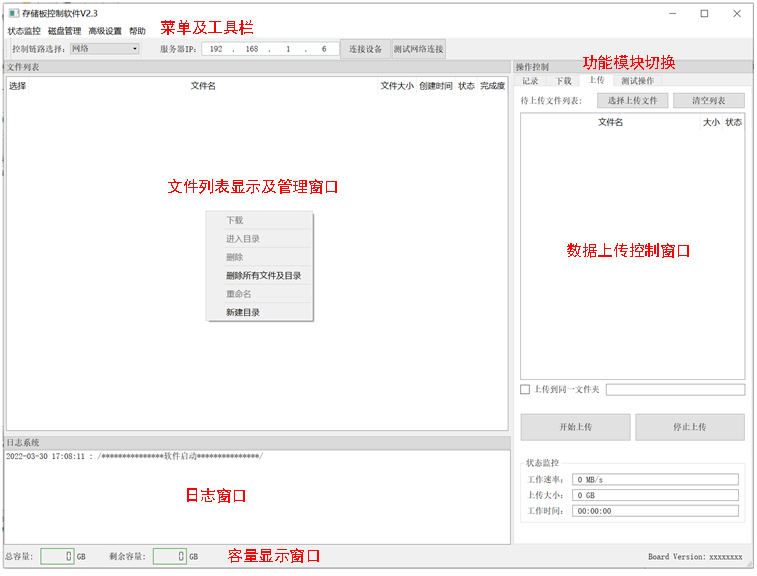This screenshot has width=757, height=576.
Task: Enable the 上传到同一文件夹 checkbox
Action: click(525, 390)
